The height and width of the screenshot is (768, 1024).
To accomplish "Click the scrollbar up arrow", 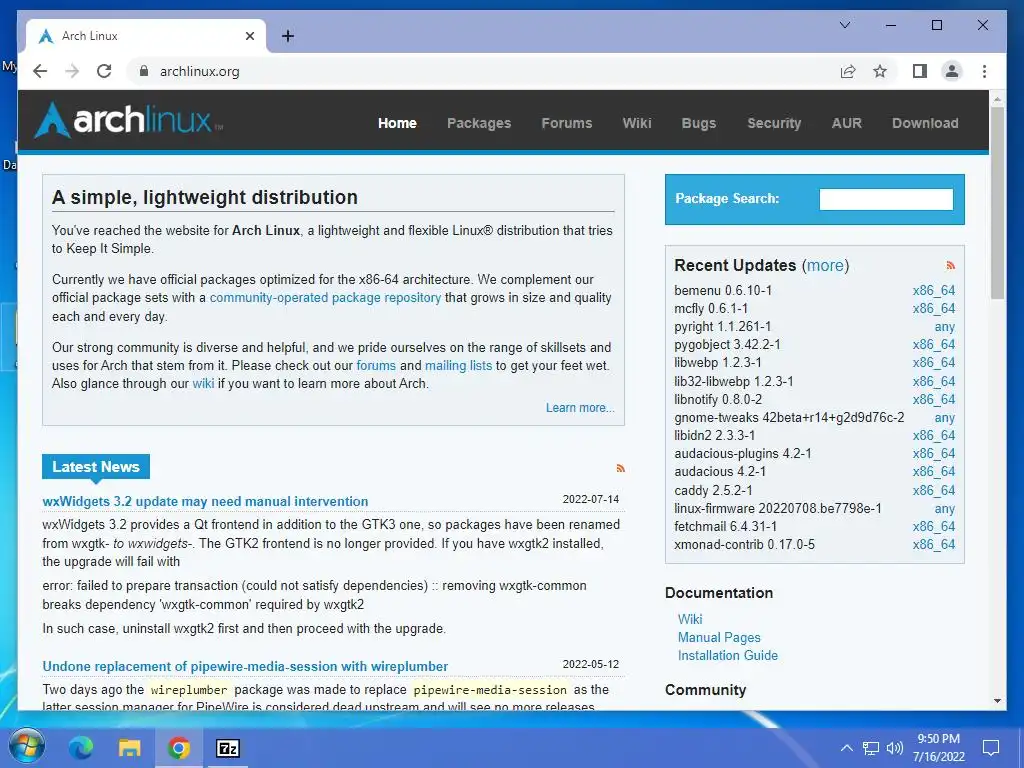I will coord(997,99).
